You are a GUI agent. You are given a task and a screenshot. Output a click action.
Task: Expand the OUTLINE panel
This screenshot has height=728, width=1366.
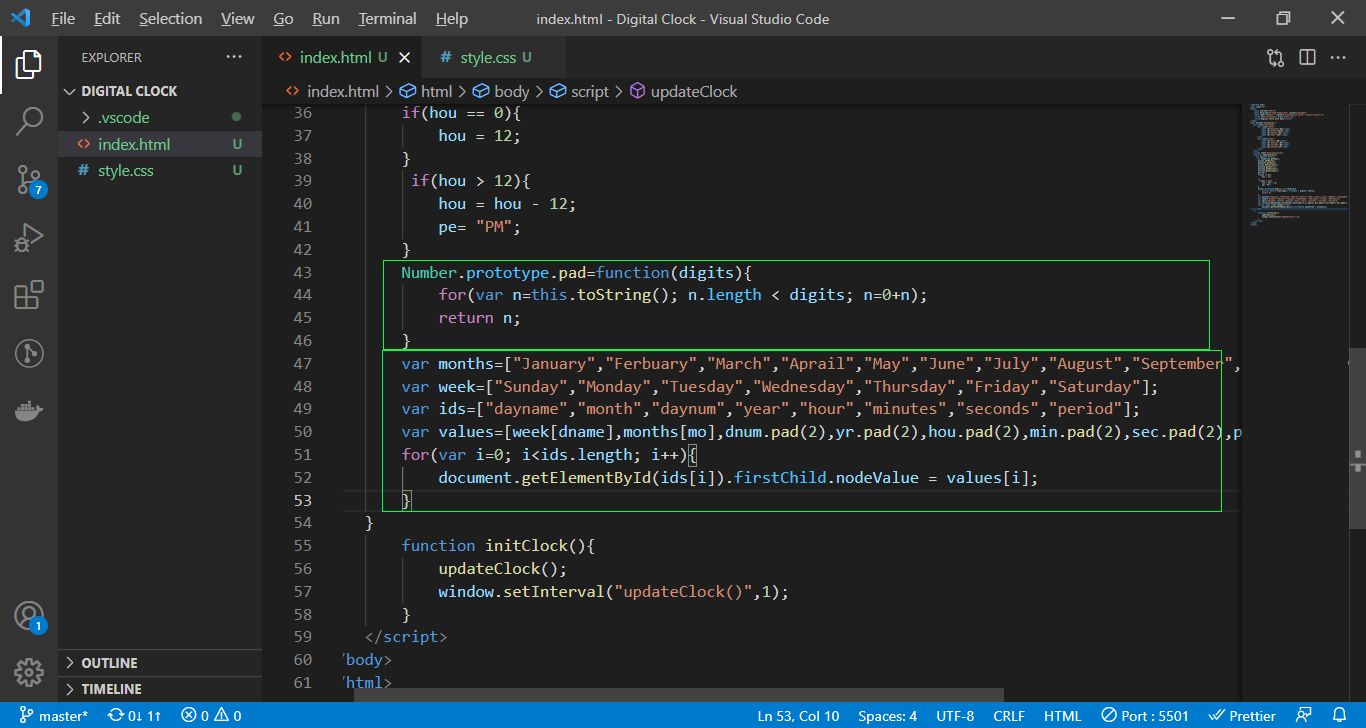(x=160, y=663)
